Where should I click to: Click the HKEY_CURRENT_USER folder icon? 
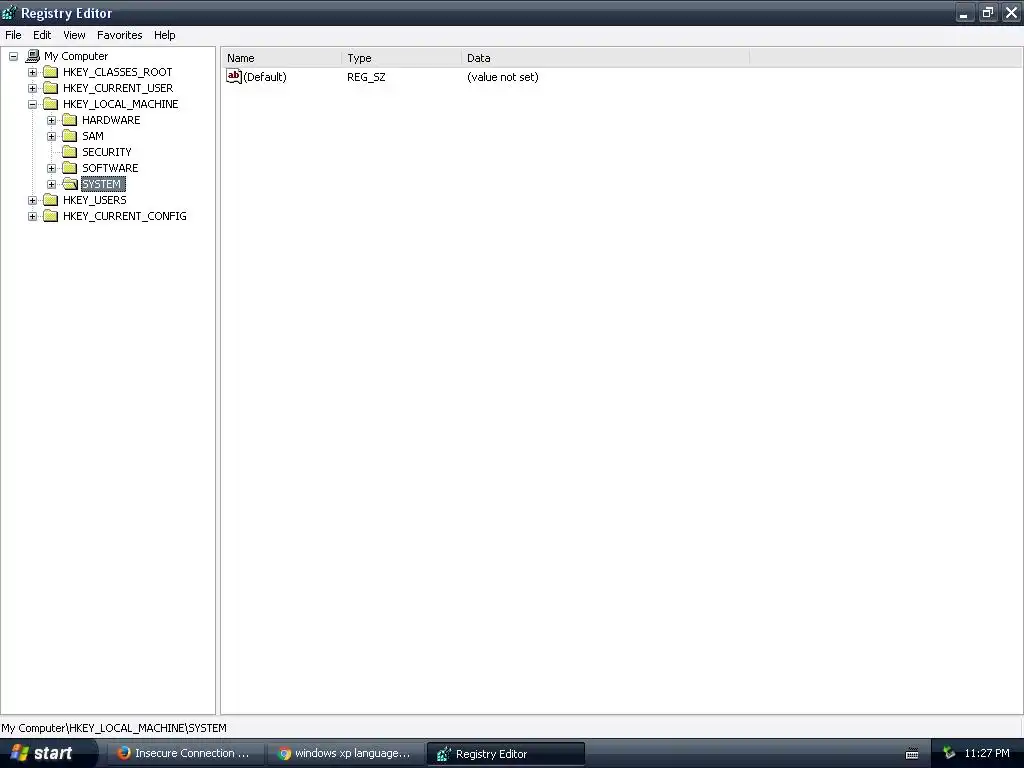point(50,88)
